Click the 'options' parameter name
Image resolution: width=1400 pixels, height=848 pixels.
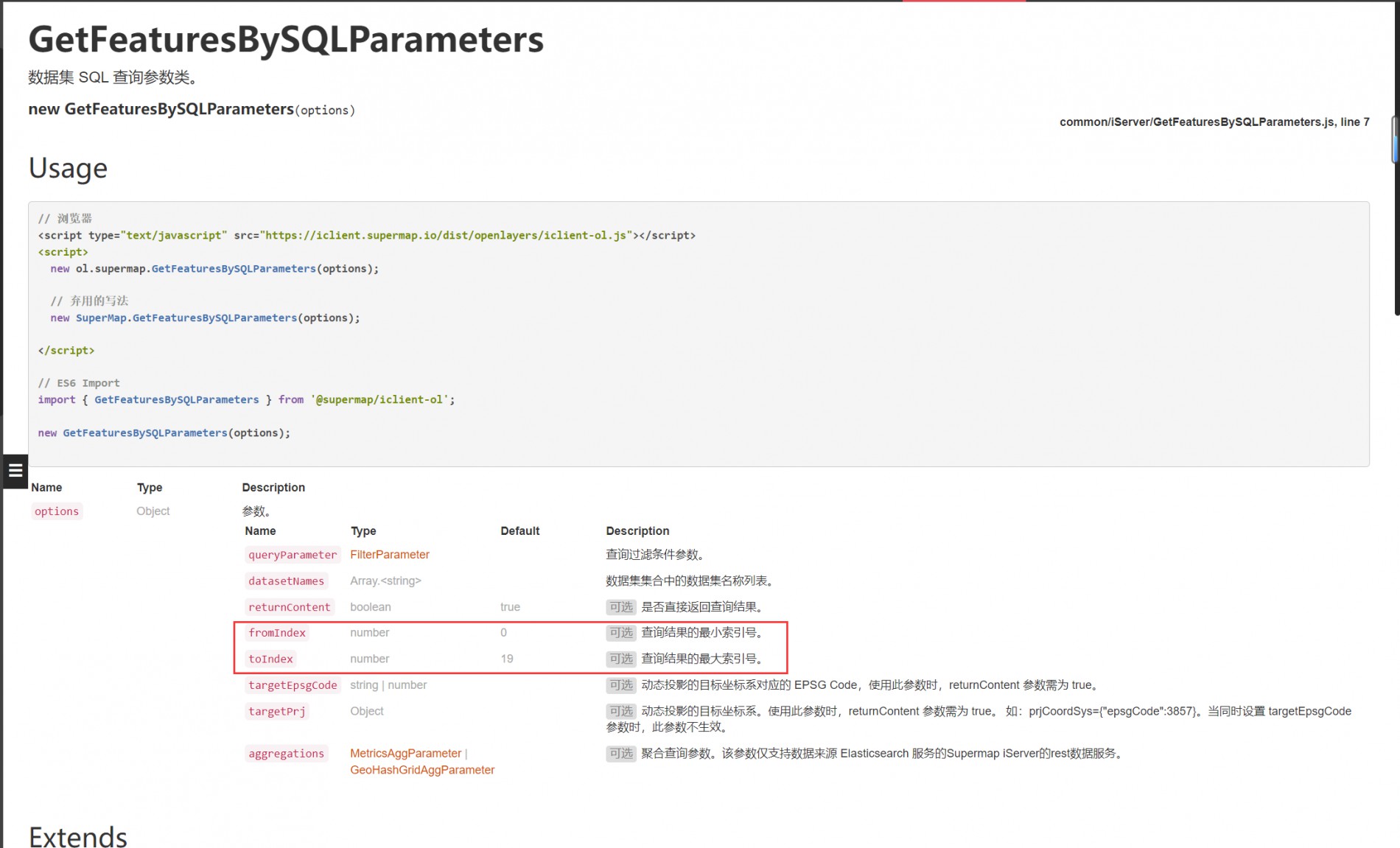57,511
